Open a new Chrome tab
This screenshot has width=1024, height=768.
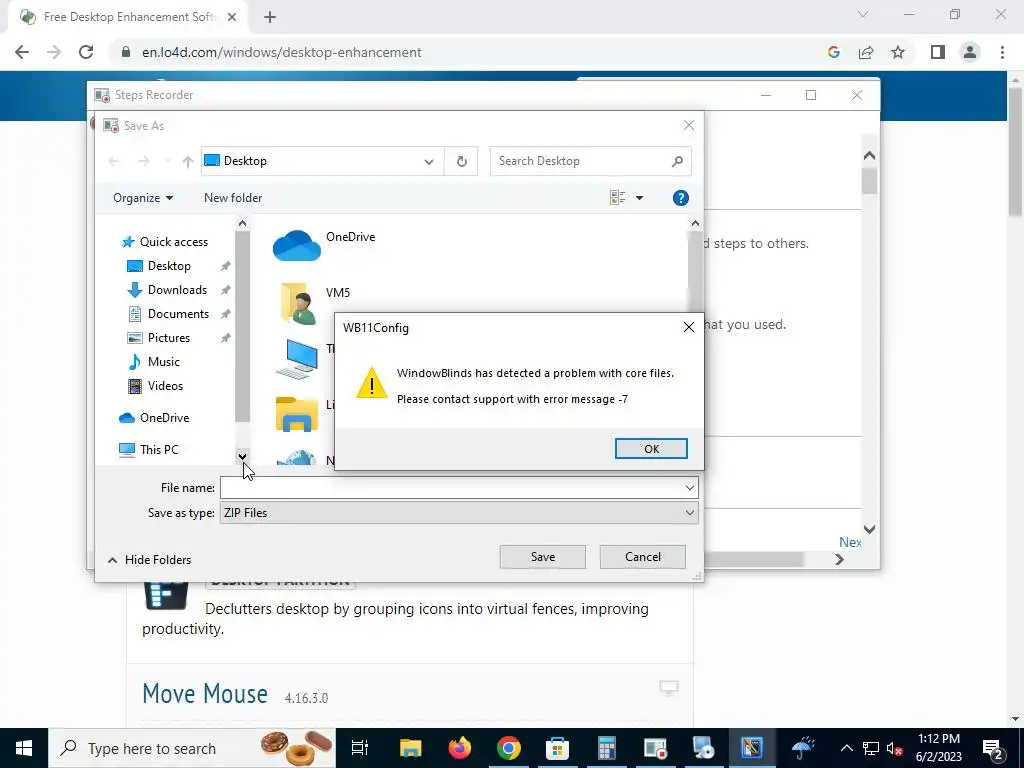(270, 17)
